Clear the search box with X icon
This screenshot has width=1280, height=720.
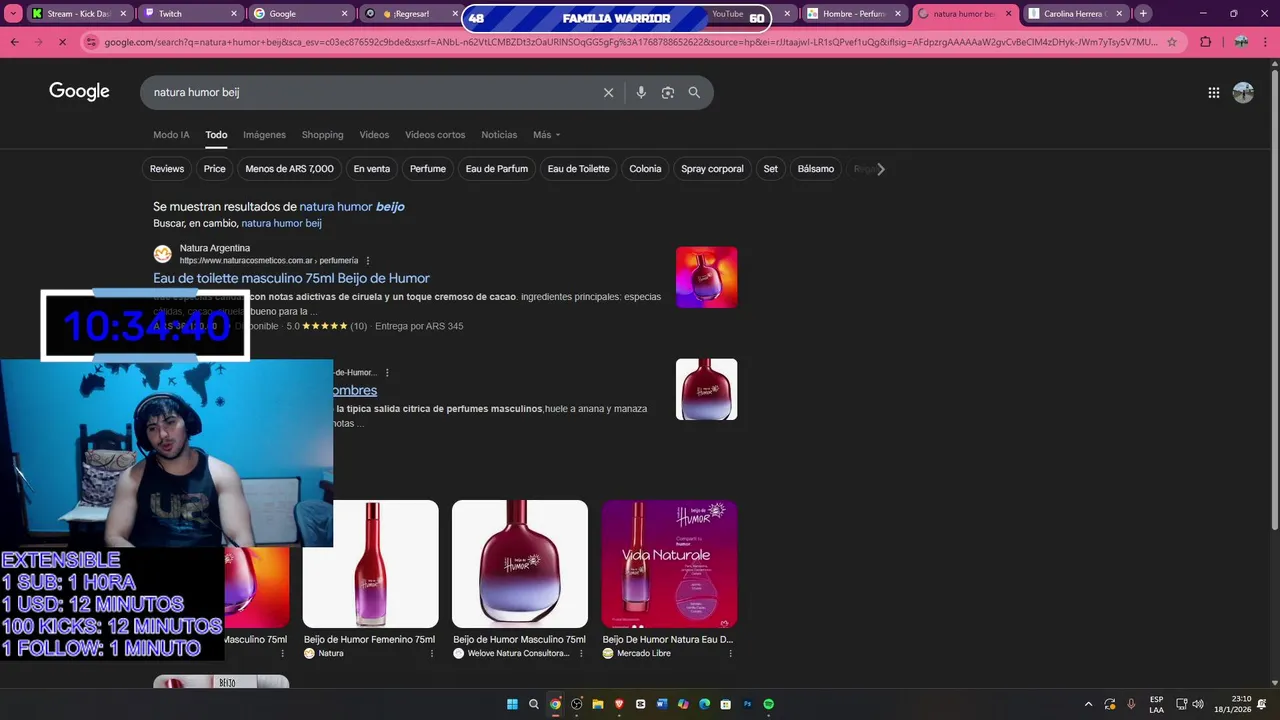point(608,92)
